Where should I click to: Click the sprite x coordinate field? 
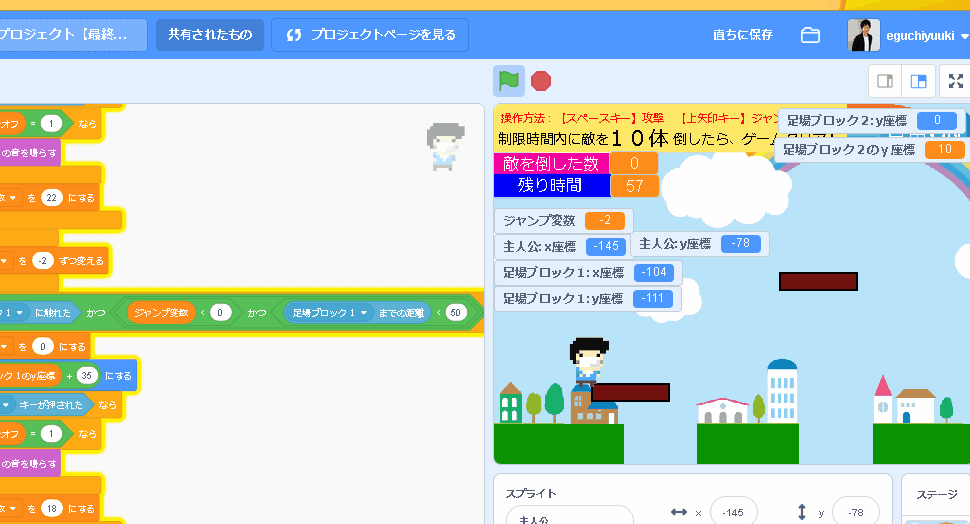[x=733, y=512]
